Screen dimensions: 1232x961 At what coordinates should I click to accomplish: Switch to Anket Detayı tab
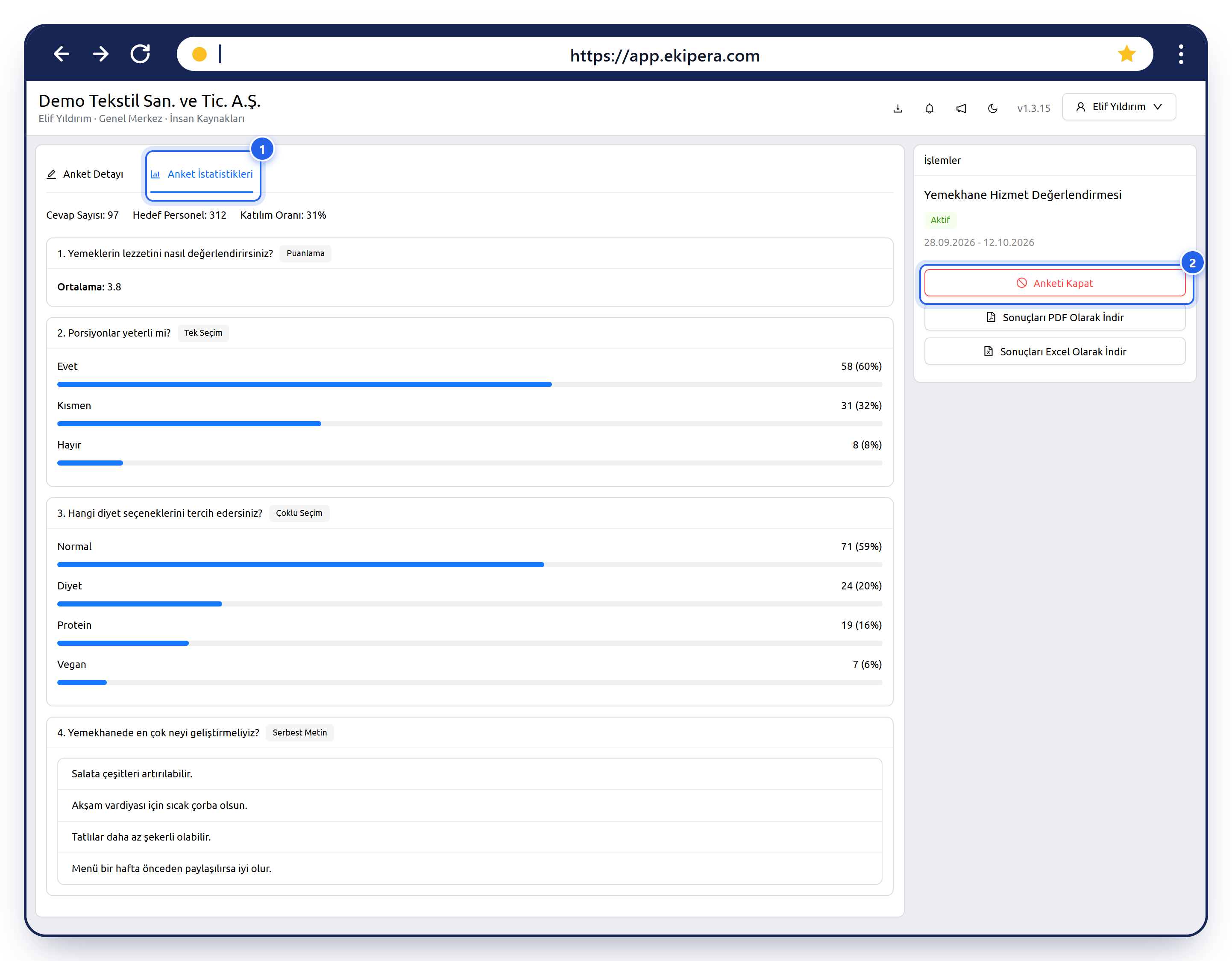point(85,174)
